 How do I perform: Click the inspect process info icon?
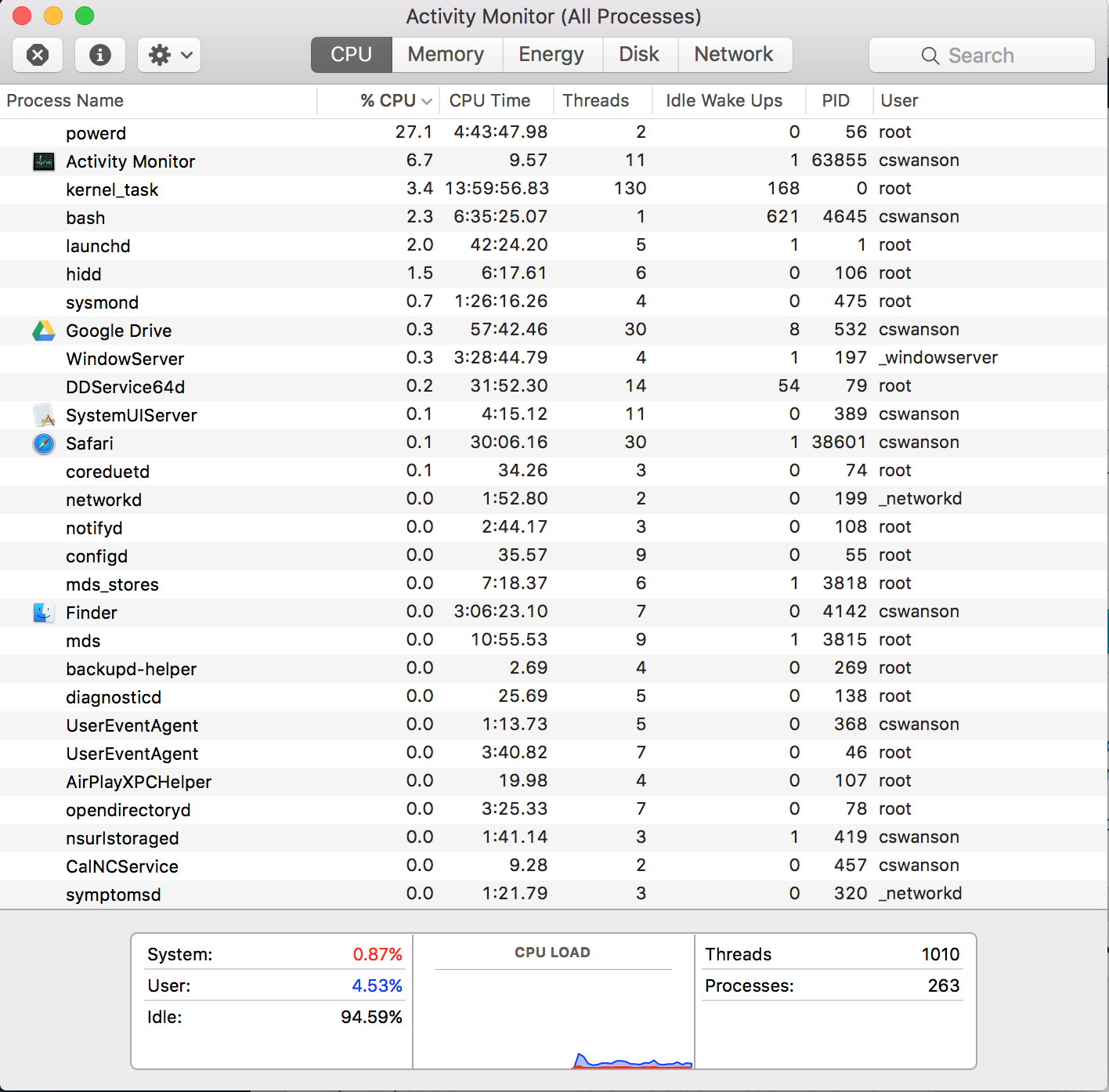(99, 55)
